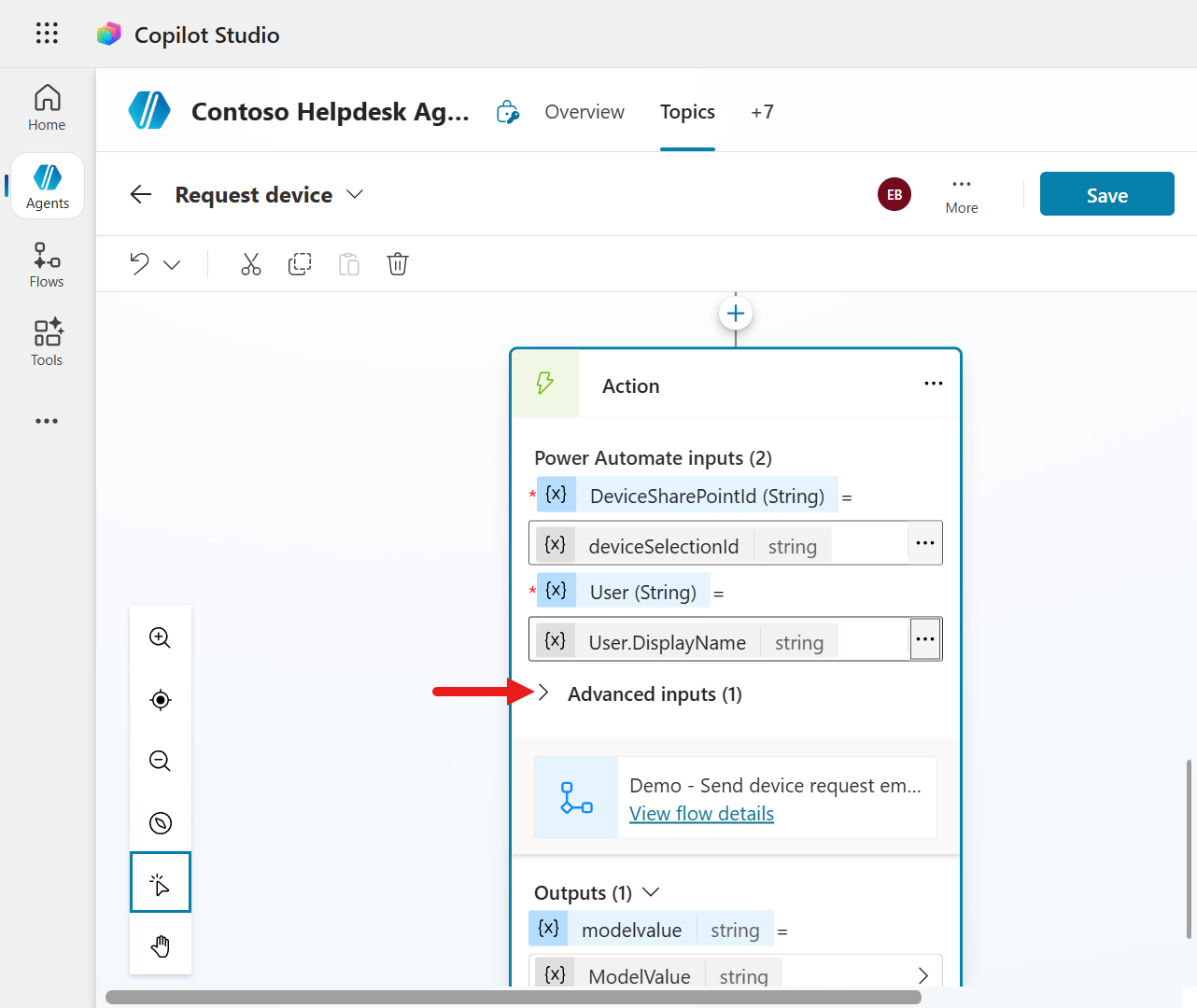Click the Delete trash can icon
The width and height of the screenshot is (1197, 1008).
(398, 264)
